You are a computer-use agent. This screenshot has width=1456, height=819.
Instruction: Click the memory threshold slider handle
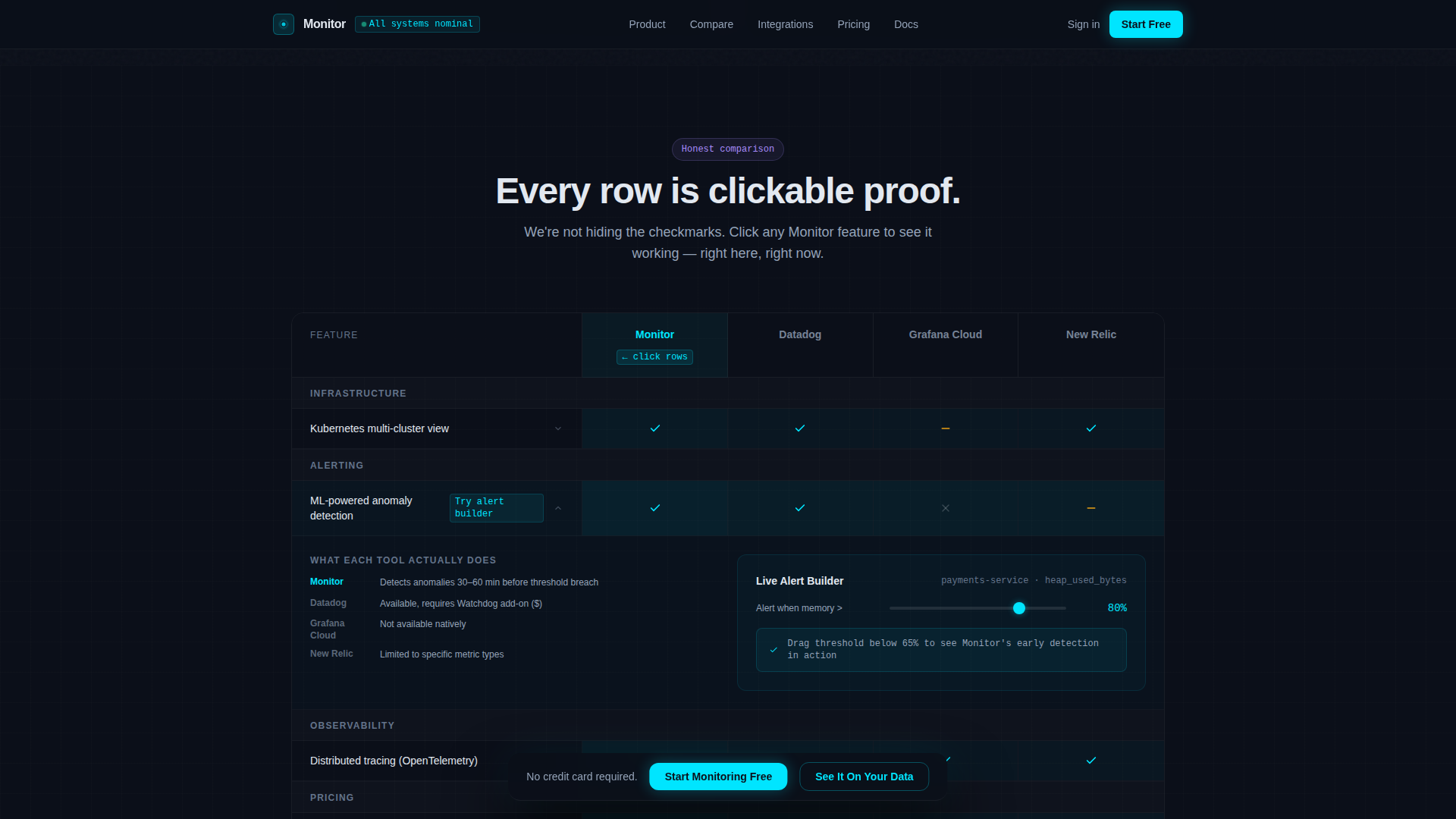1019,608
